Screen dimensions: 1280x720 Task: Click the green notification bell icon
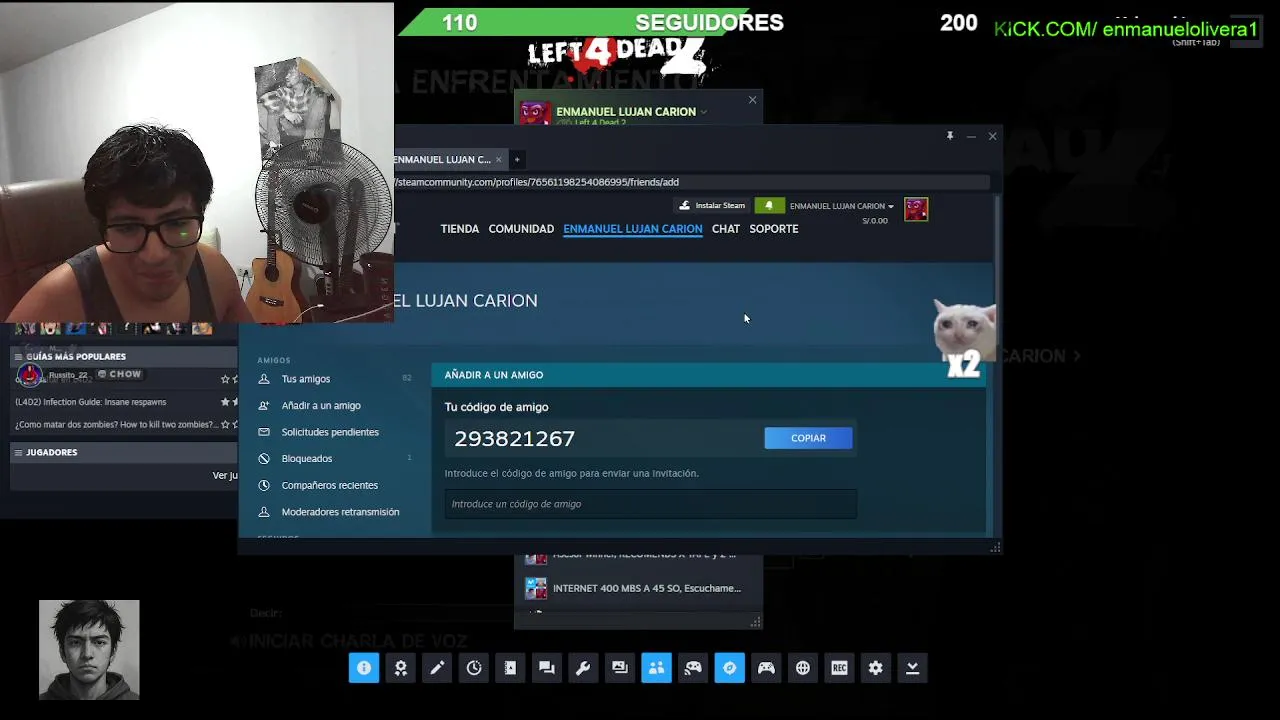769,206
